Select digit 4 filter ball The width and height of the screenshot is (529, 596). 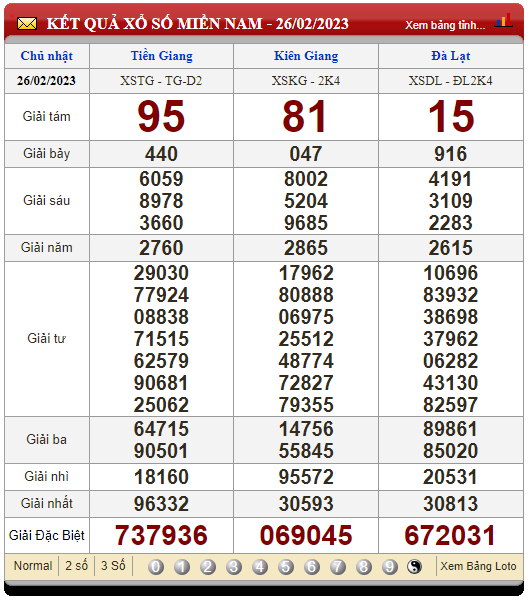pos(260,567)
